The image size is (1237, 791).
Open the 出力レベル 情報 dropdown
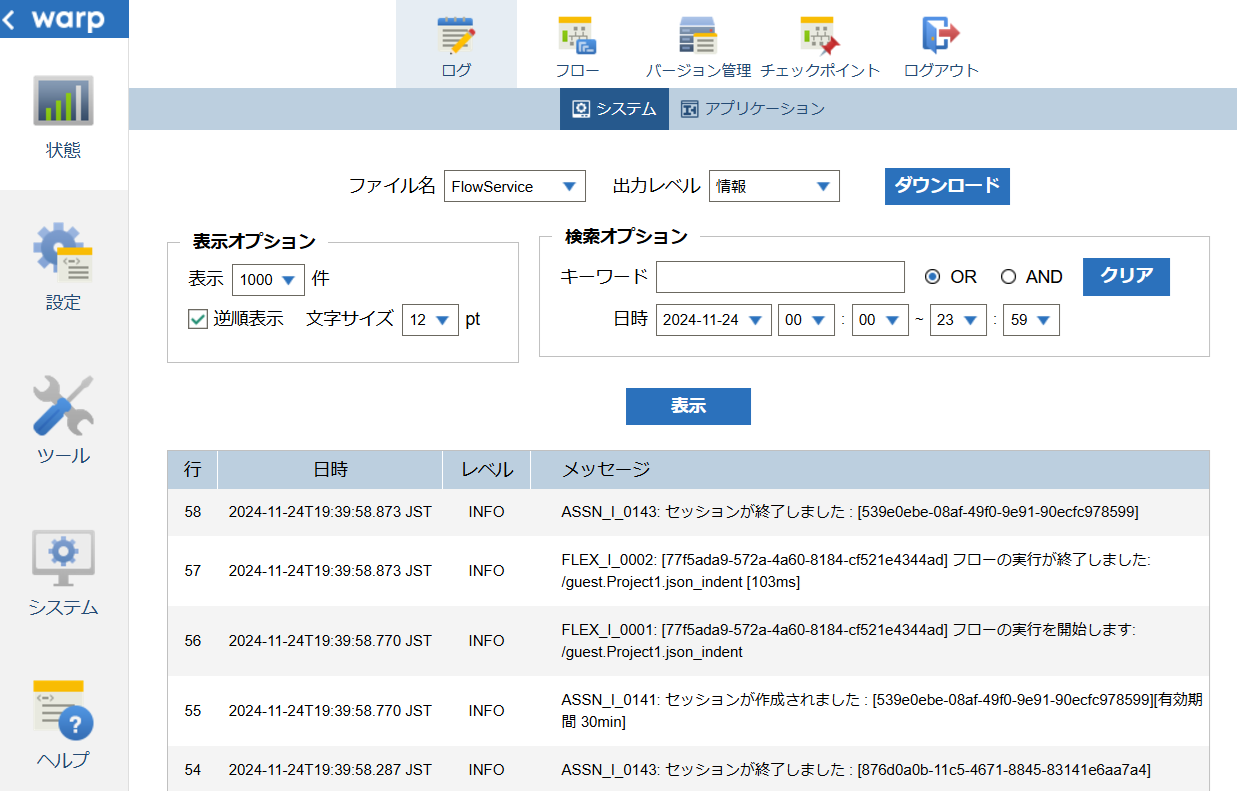[774, 186]
